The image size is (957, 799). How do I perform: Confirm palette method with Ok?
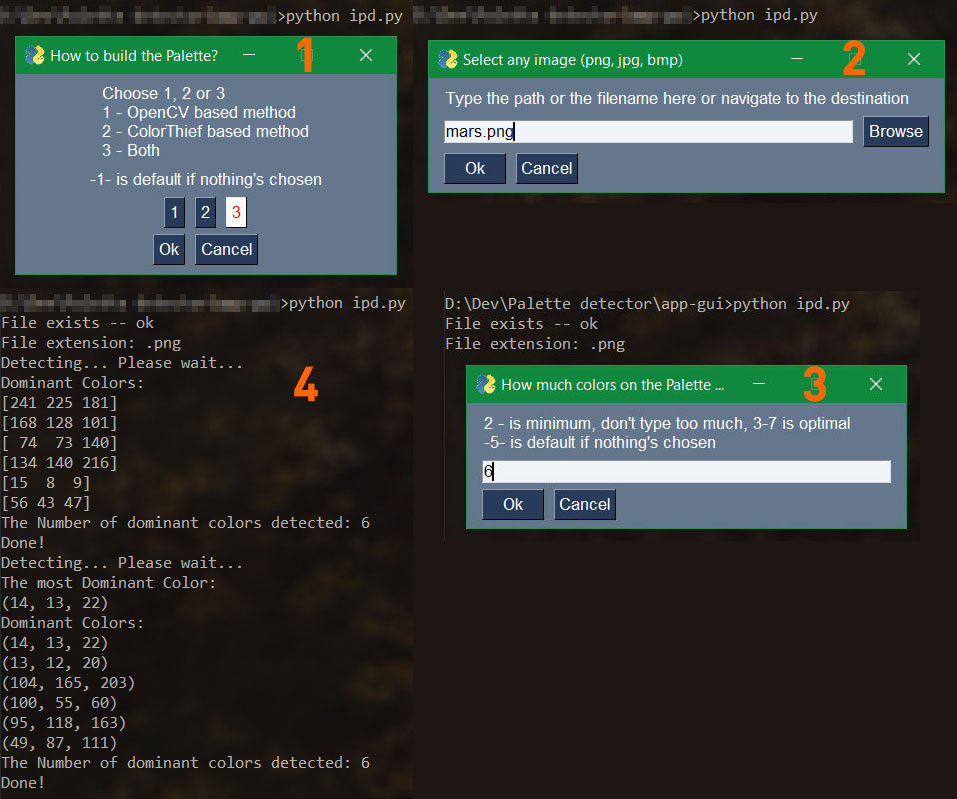click(x=168, y=249)
